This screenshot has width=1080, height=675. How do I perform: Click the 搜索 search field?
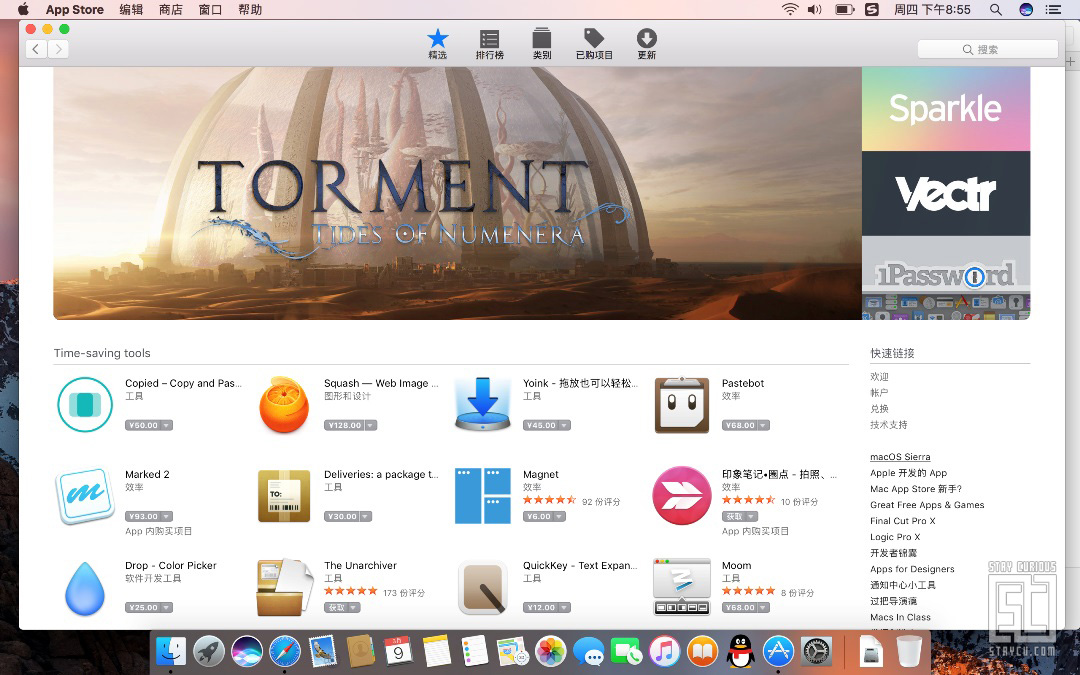[988, 49]
